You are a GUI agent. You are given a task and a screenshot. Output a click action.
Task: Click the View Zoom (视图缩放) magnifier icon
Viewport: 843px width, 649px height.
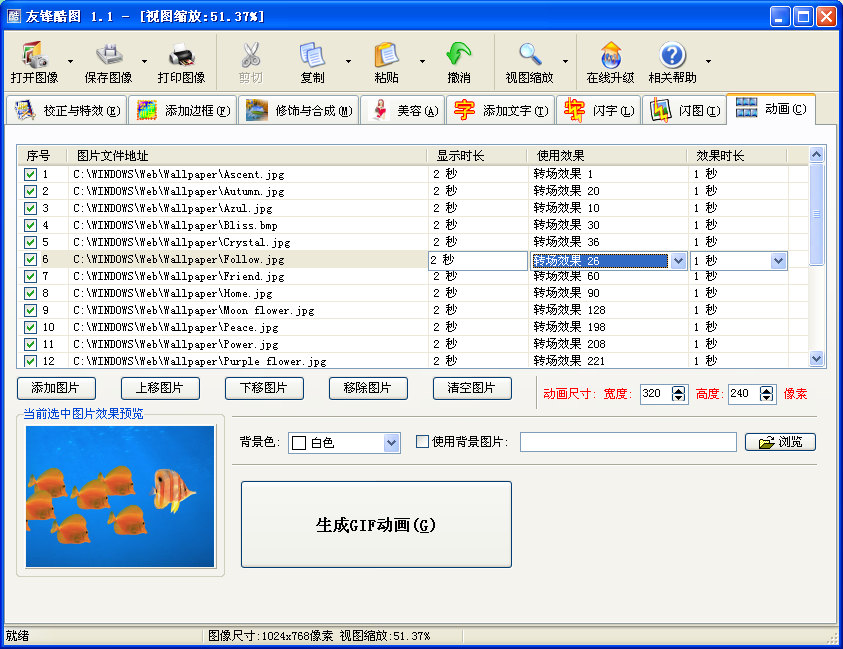(x=529, y=56)
